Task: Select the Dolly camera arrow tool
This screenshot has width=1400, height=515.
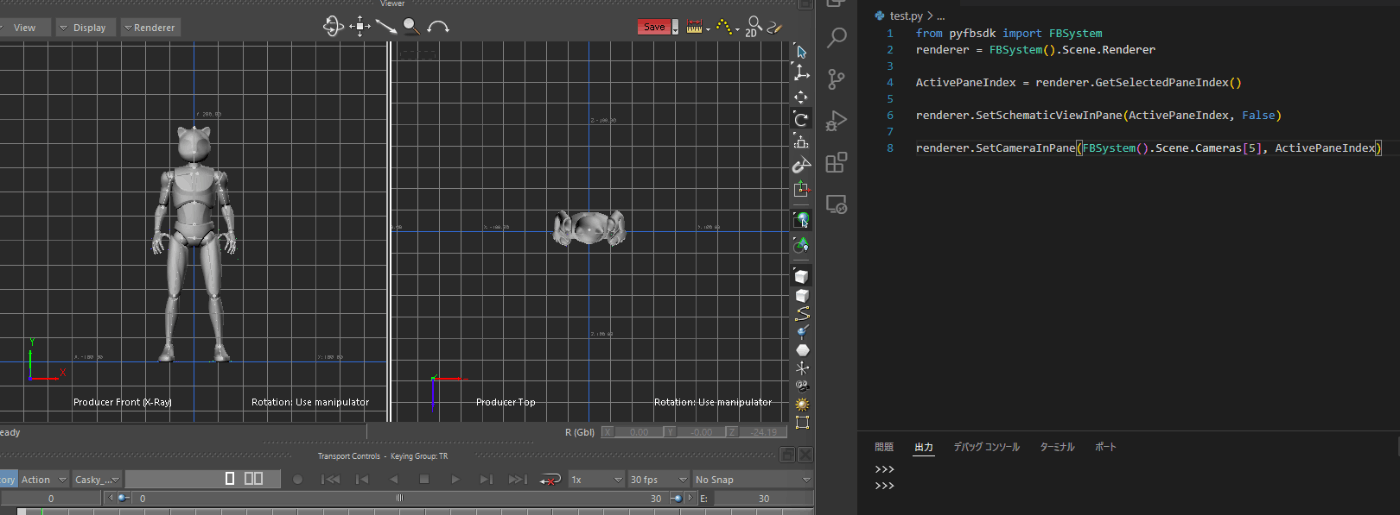Action: click(x=386, y=27)
